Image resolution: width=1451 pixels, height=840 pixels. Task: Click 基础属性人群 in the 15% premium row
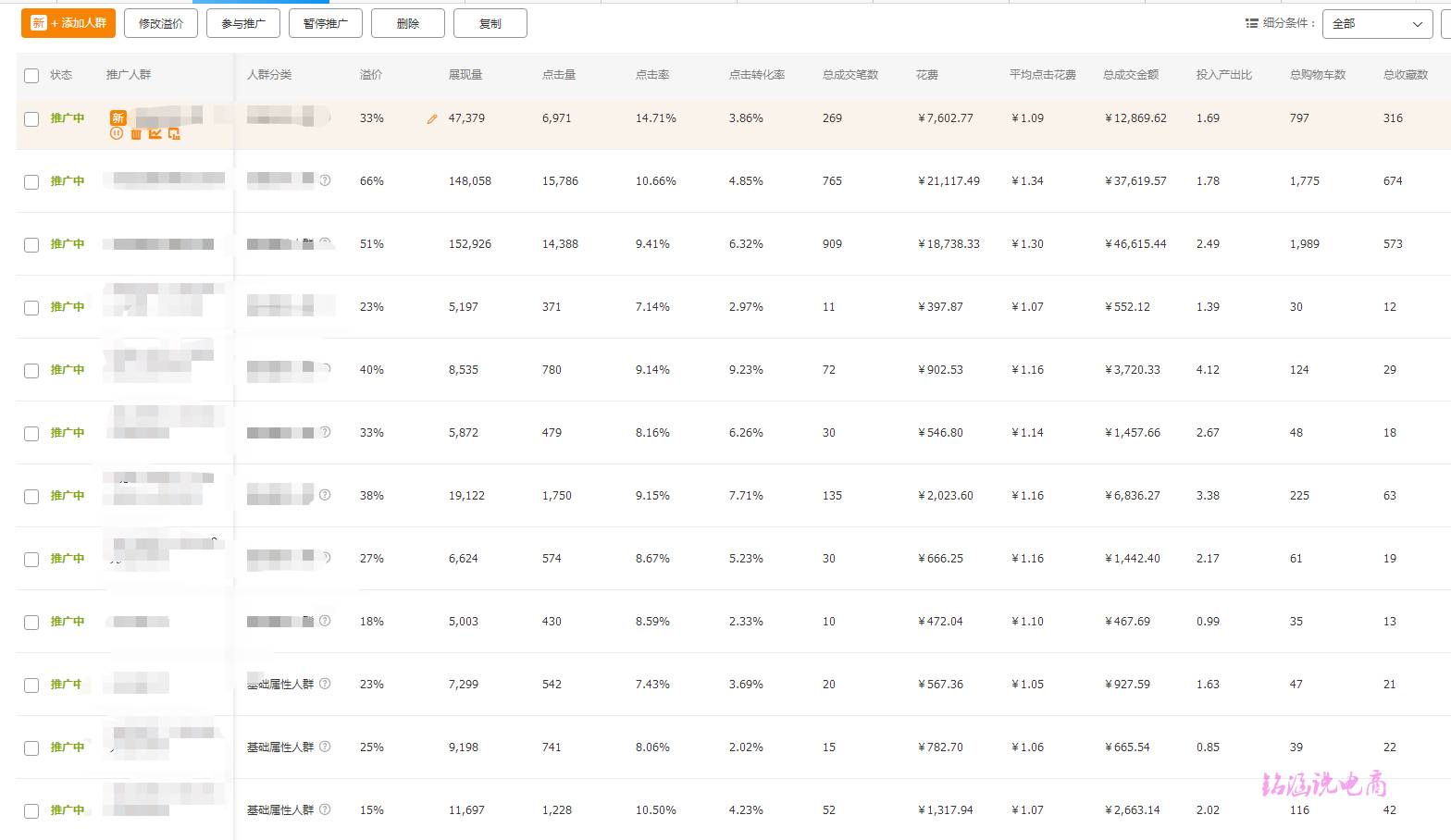(x=280, y=810)
